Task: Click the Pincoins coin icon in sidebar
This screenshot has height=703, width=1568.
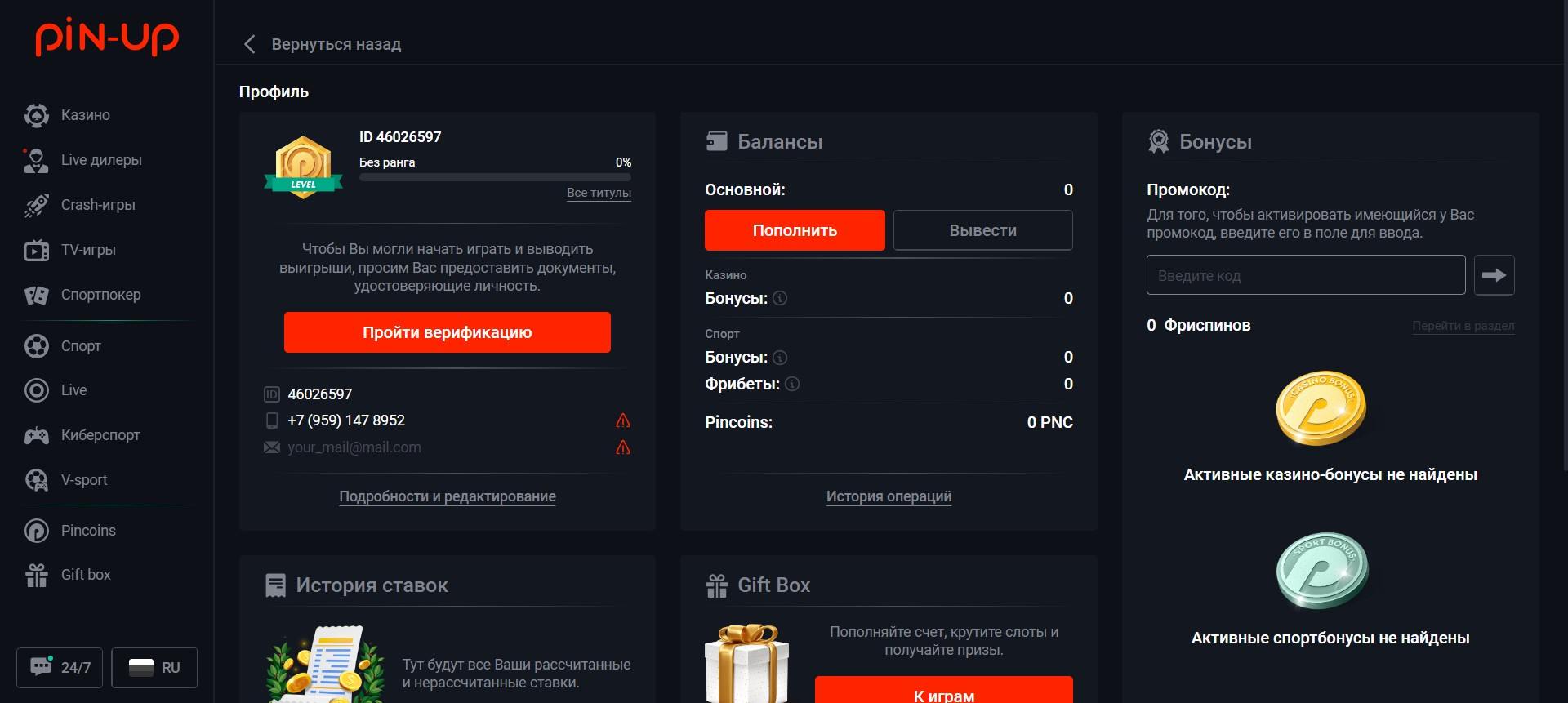Action: coord(37,531)
